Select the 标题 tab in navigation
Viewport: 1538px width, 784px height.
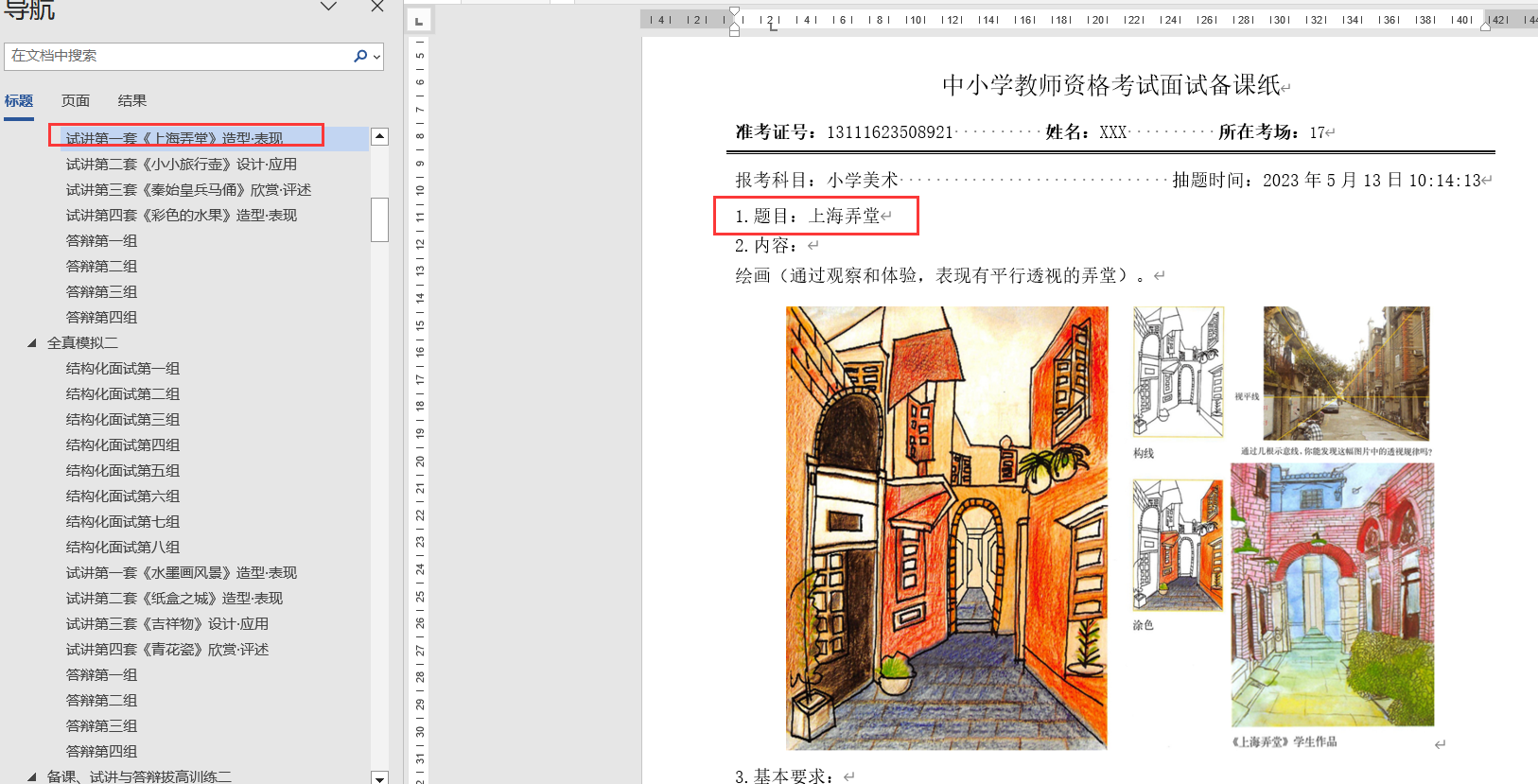[x=19, y=101]
